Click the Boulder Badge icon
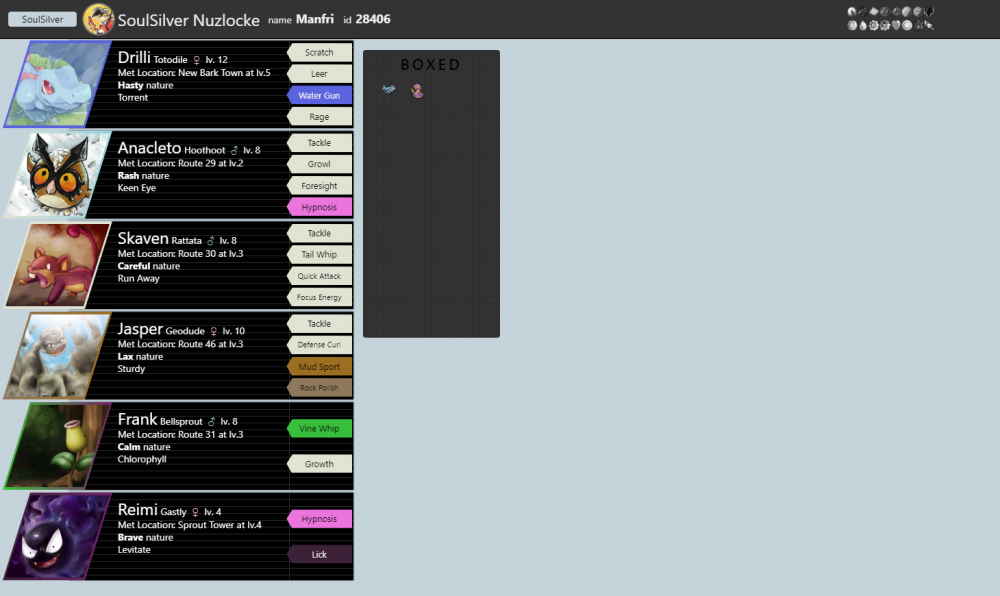 852,24
